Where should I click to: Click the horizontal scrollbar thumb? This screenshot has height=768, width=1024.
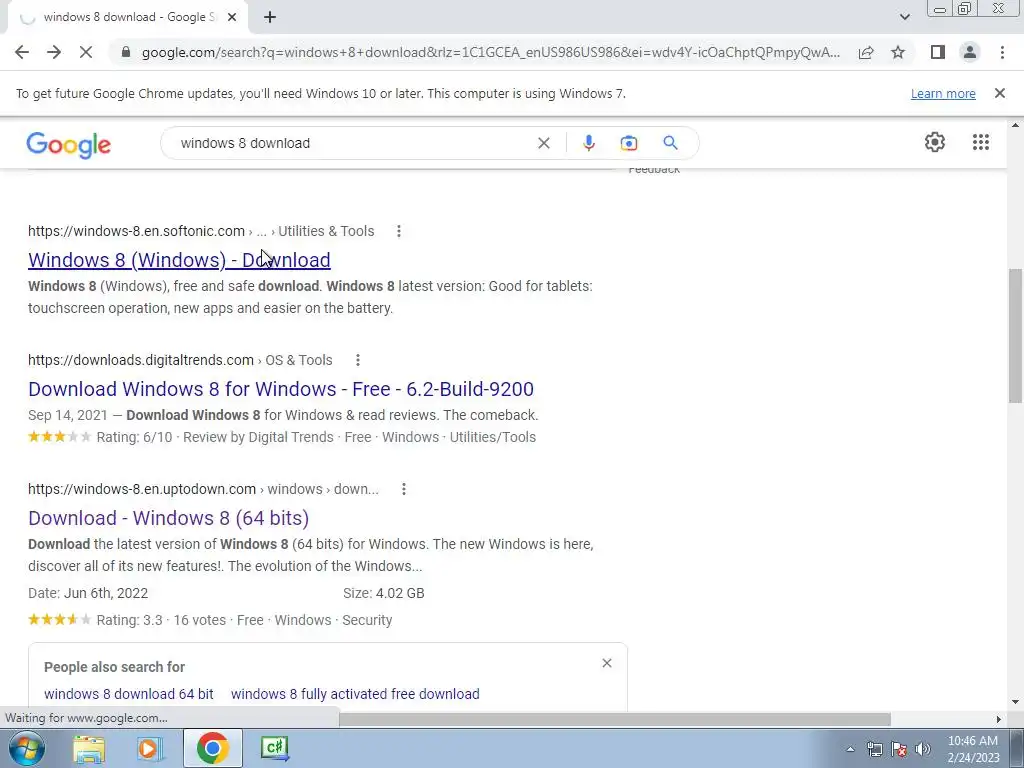tap(615, 719)
